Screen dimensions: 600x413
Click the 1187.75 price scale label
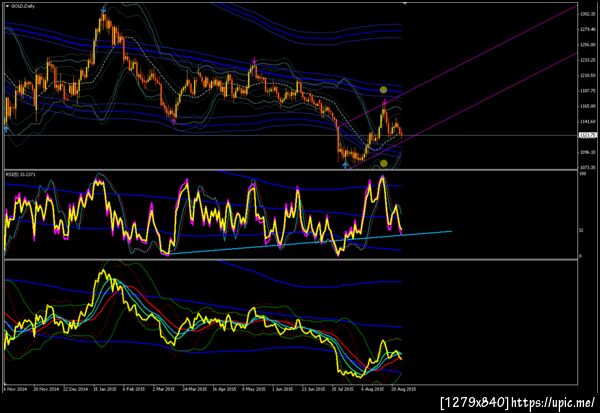coord(587,91)
